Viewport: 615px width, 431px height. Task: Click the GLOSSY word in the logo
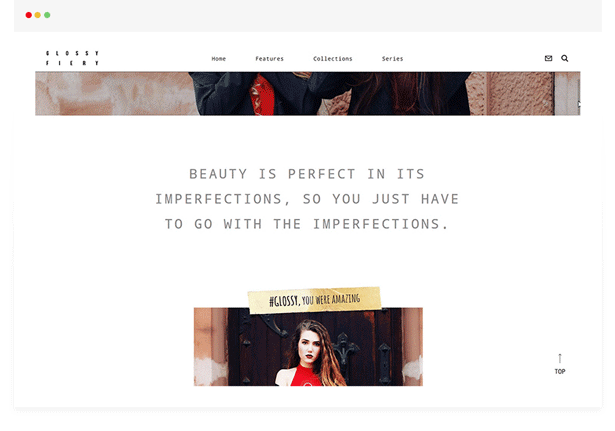pyautogui.click(x=72, y=53)
